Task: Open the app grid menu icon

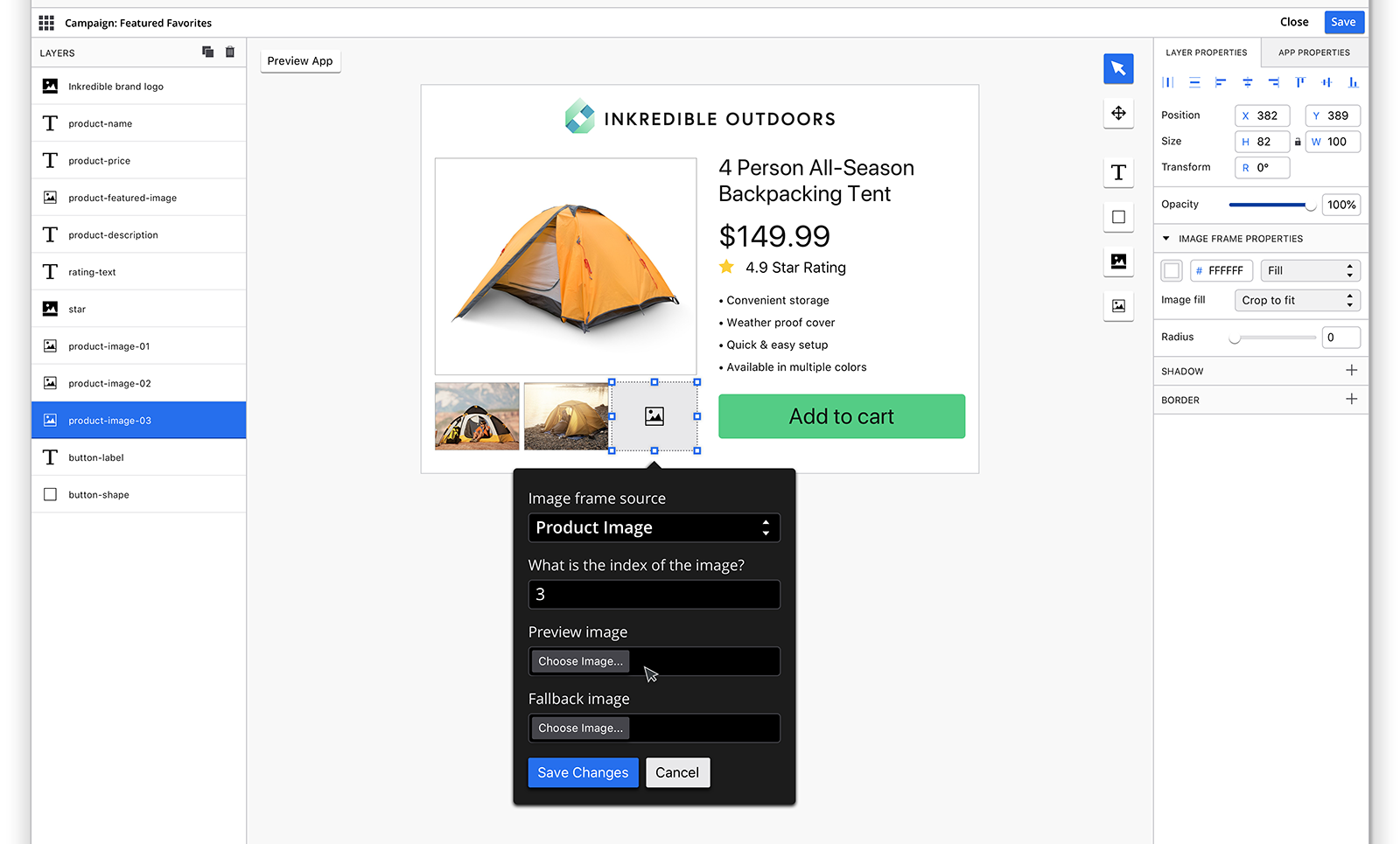Action: [46, 23]
